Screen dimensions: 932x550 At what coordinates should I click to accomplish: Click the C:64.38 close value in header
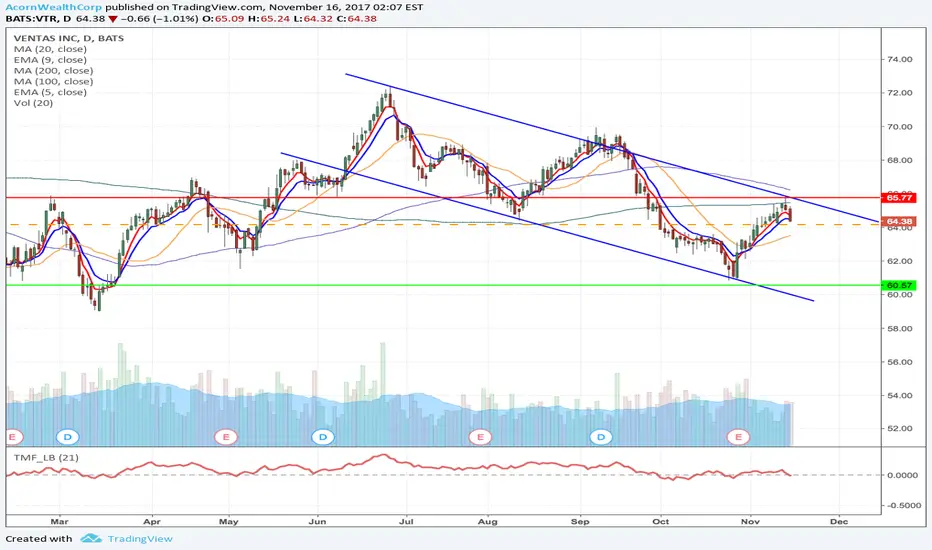(357, 18)
